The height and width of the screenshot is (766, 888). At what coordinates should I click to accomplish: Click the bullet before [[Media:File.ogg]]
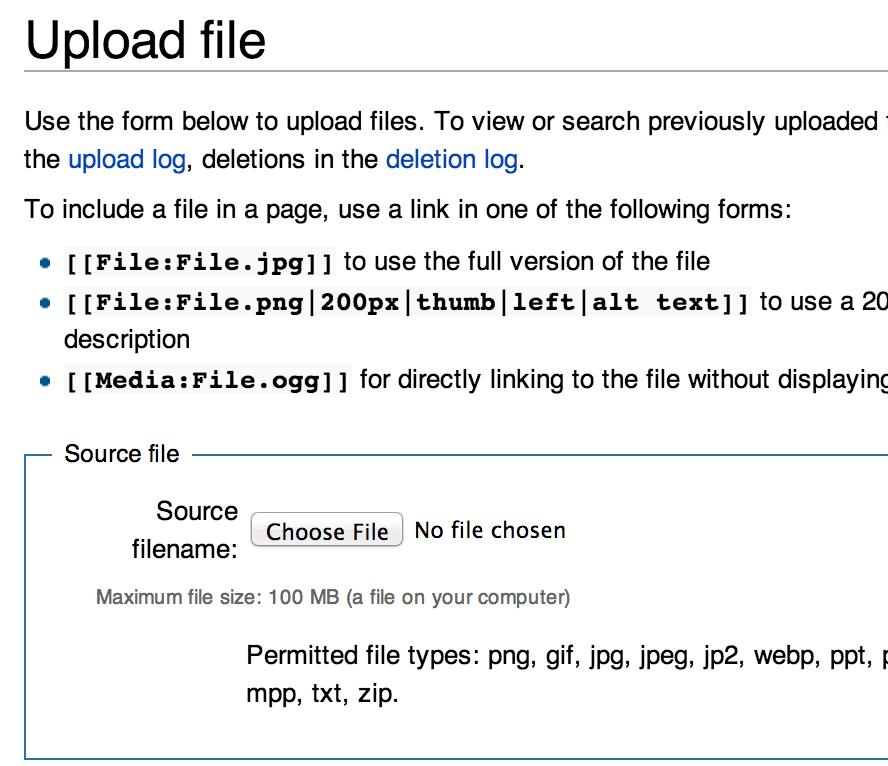coord(44,381)
